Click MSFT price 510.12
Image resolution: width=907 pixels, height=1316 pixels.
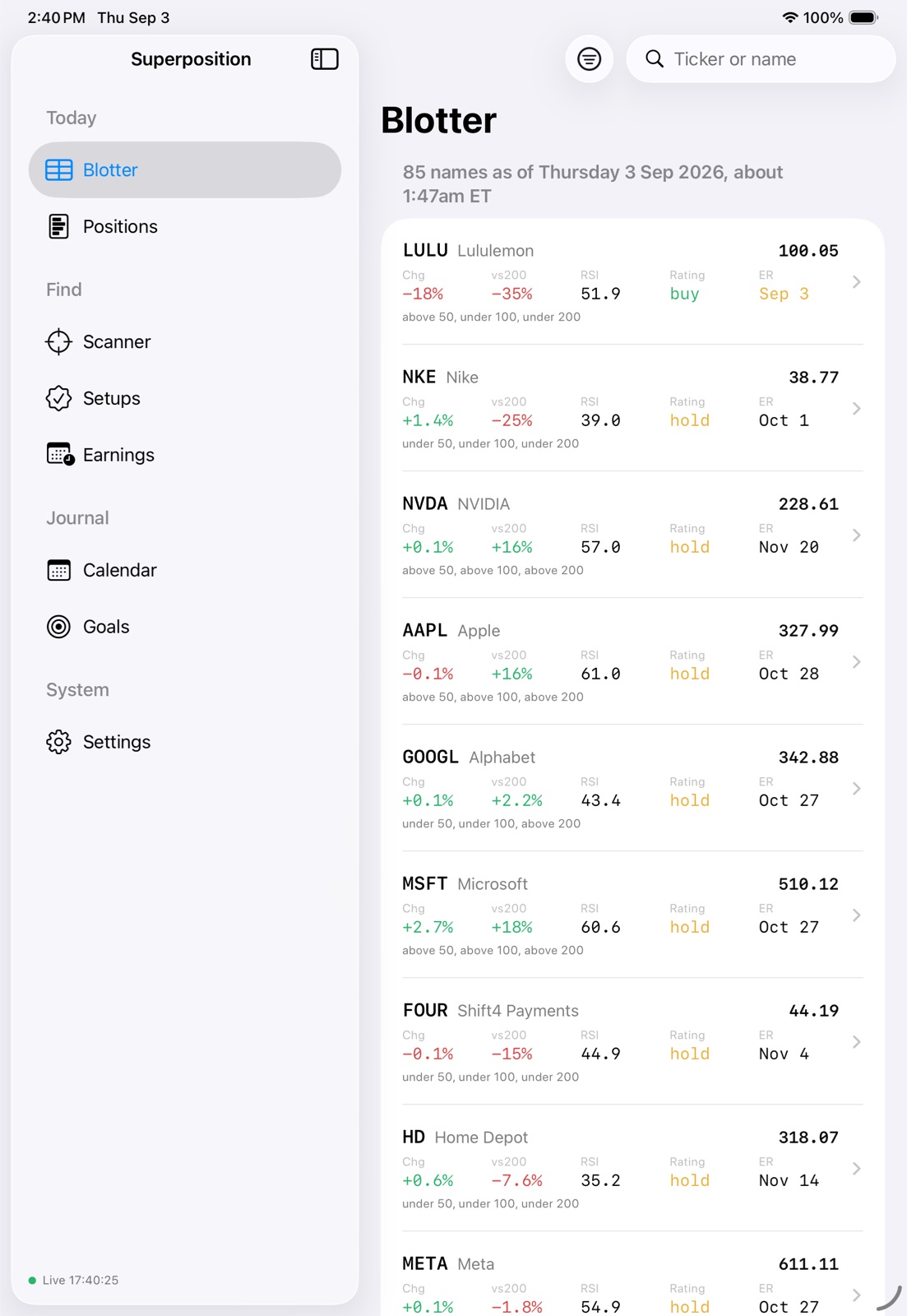point(808,884)
